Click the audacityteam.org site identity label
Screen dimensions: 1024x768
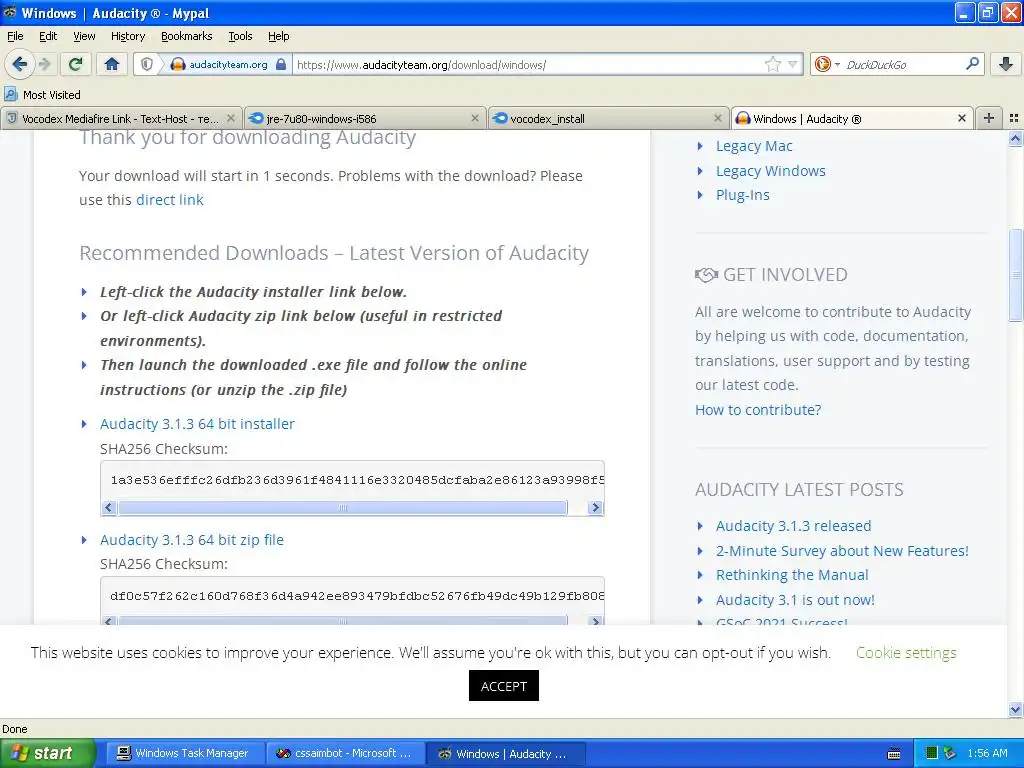pos(228,64)
